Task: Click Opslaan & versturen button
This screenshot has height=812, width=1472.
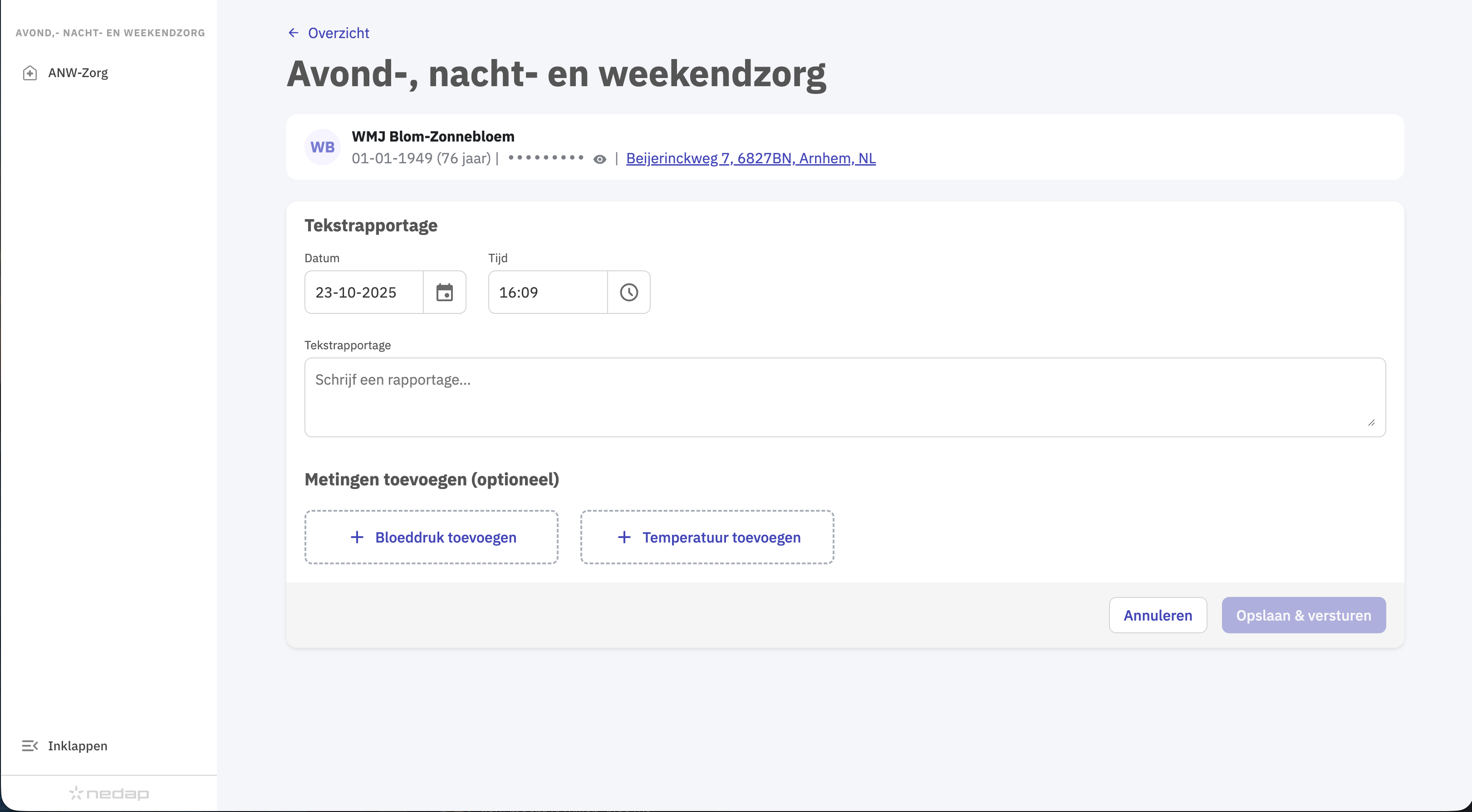Action: tap(1303, 616)
